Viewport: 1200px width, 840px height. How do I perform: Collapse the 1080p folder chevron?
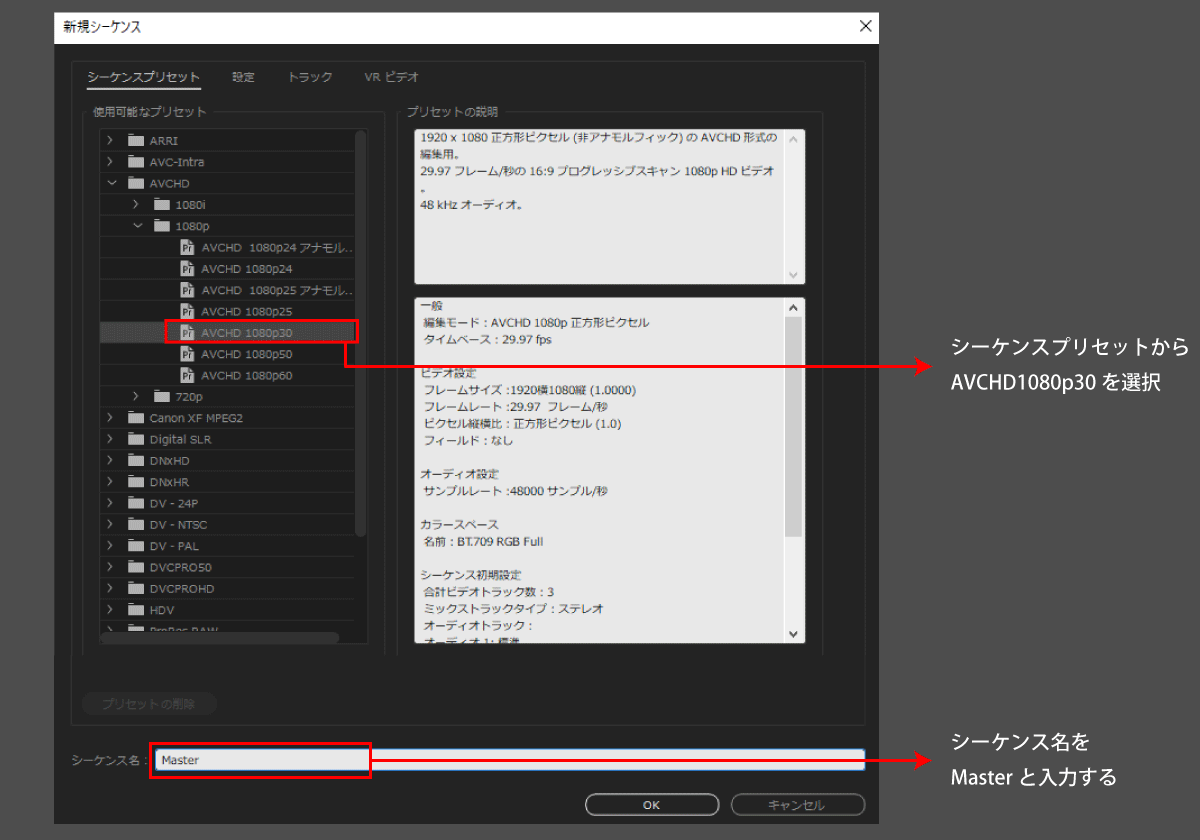(x=136, y=226)
